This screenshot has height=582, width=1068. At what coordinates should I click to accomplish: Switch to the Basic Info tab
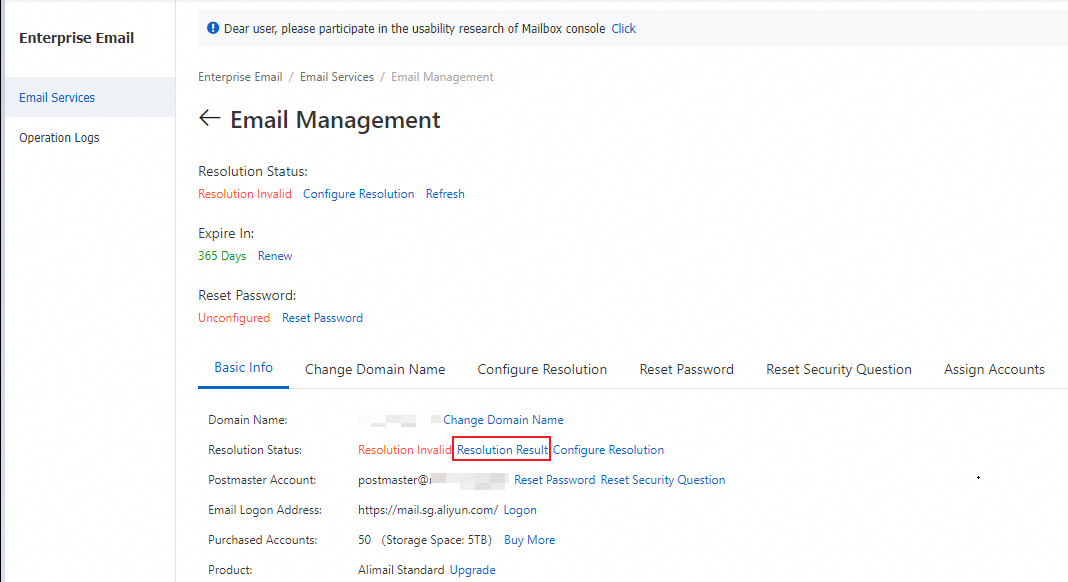coord(243,368)
